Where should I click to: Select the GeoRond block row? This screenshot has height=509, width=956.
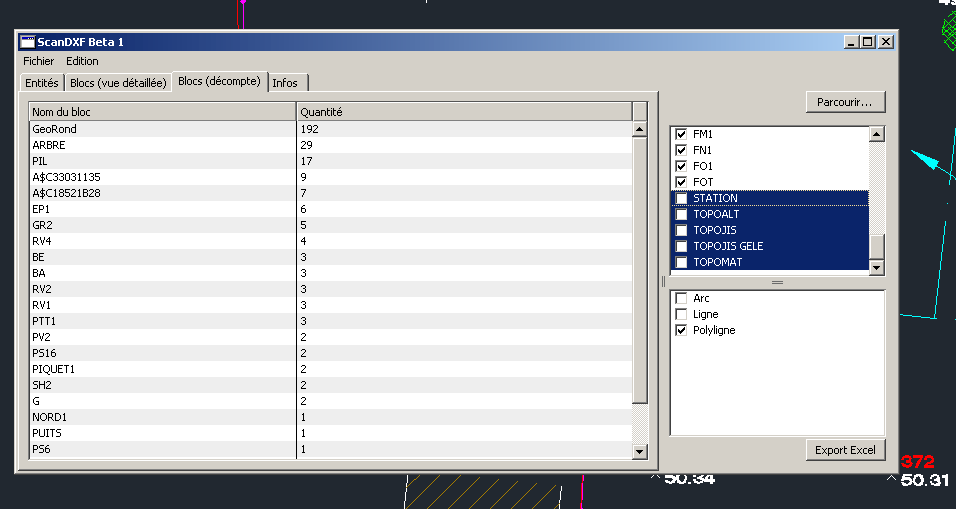tap(162, 129)
